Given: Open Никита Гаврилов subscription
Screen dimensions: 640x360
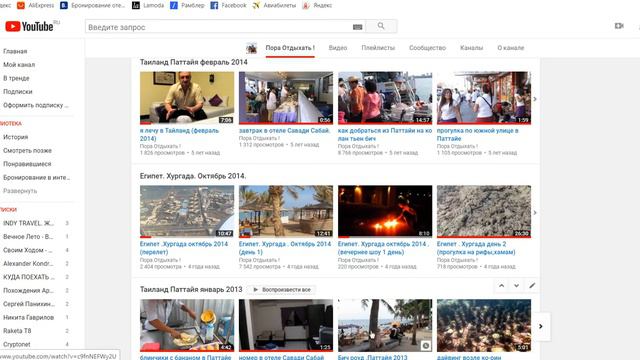Looking at the screenshot, I should (28, 317).
